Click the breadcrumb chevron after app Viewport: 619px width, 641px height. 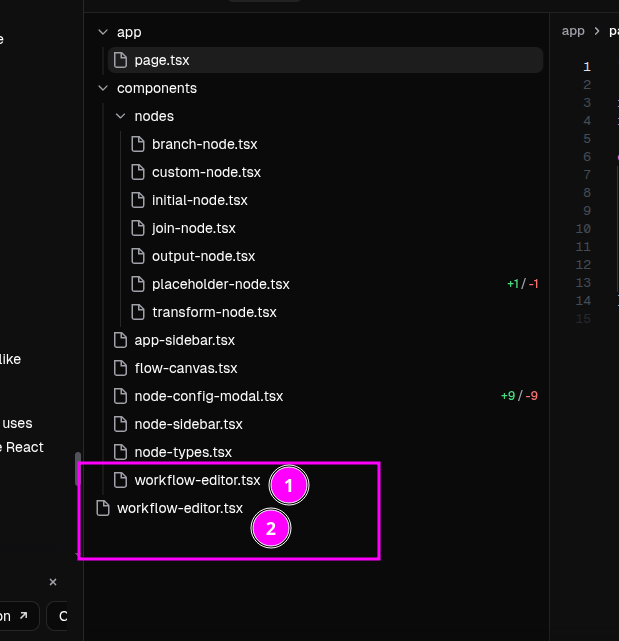[597, 31]
